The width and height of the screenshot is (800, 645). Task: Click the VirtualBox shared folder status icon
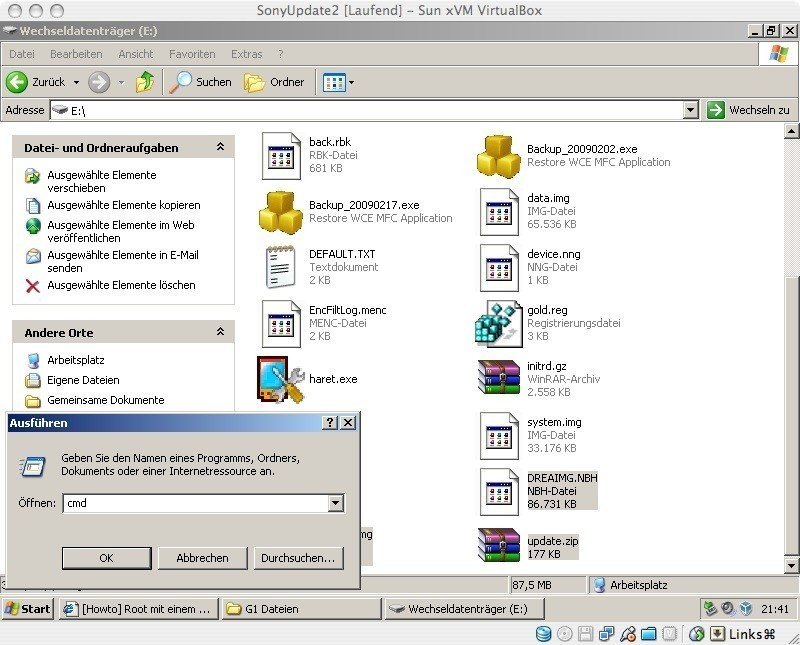click(648, 634)
